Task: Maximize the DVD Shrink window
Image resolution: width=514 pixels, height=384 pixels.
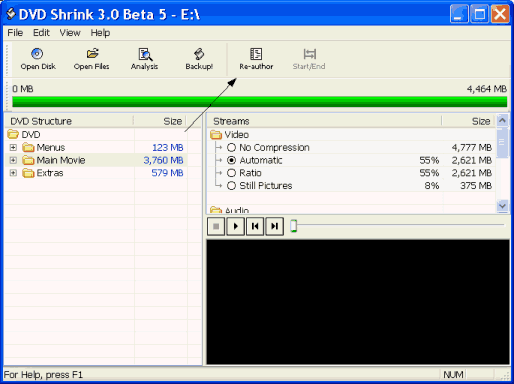Action: click(480, 14)
